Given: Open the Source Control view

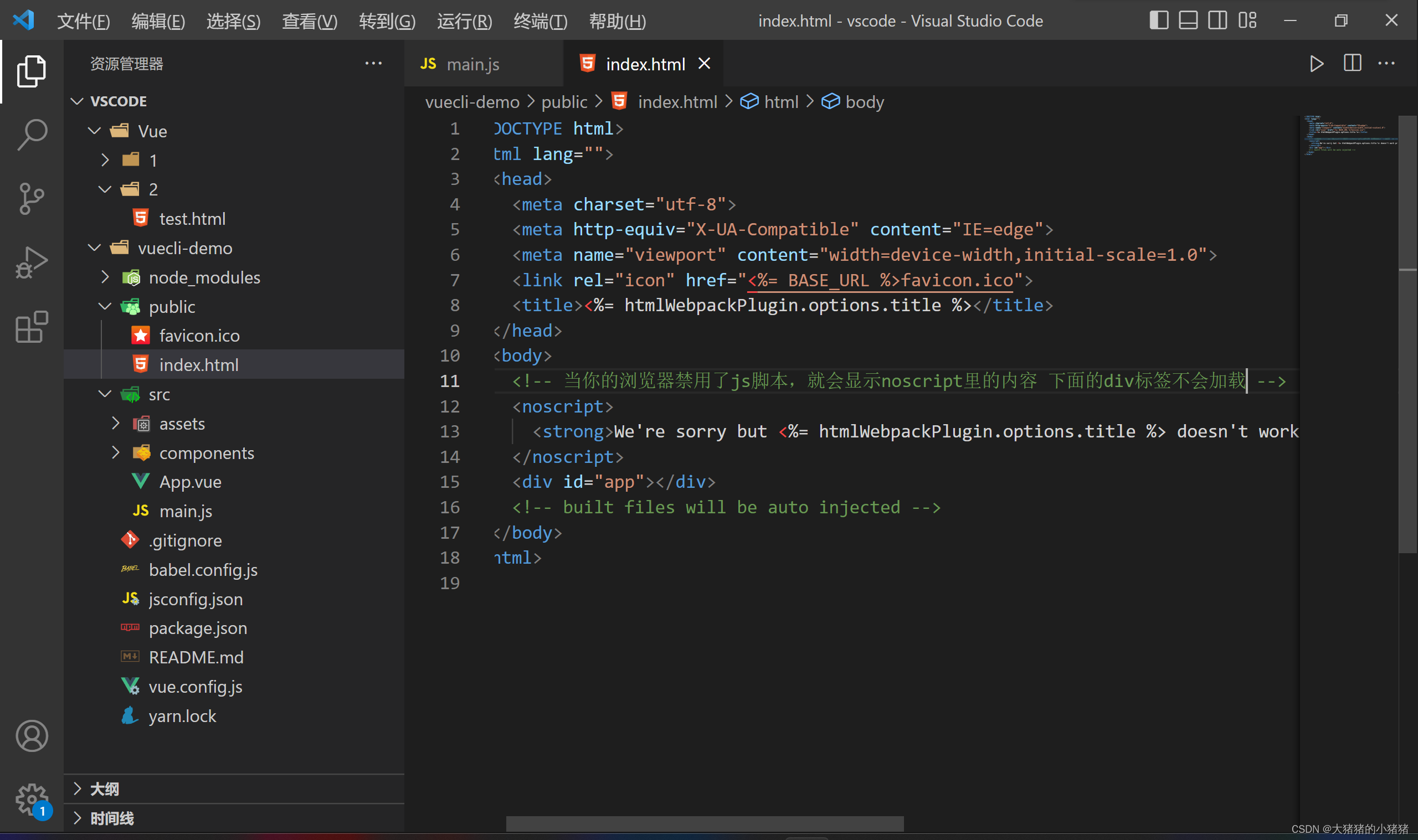Looking at the screenshot, I should (32, 199).
